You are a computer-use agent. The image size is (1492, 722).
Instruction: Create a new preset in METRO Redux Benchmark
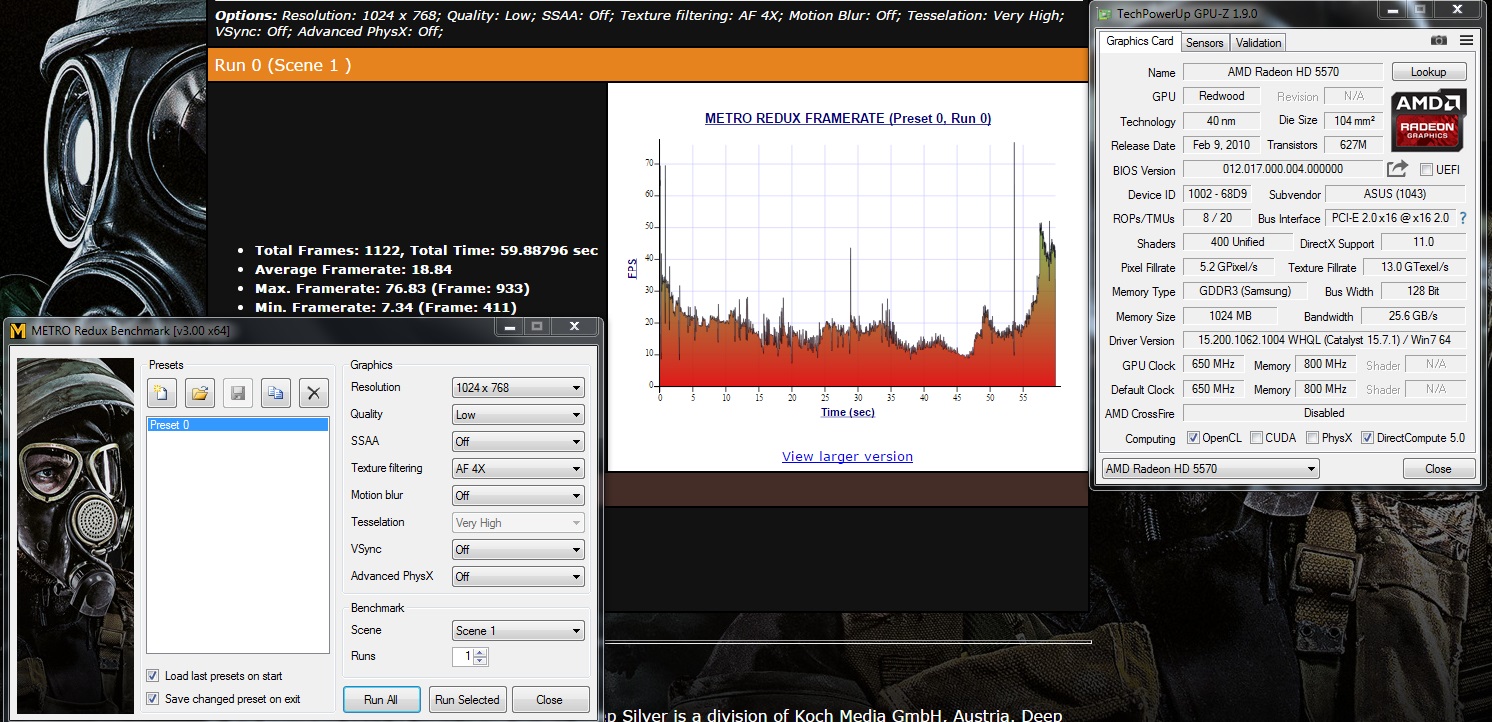pos(162,393)
